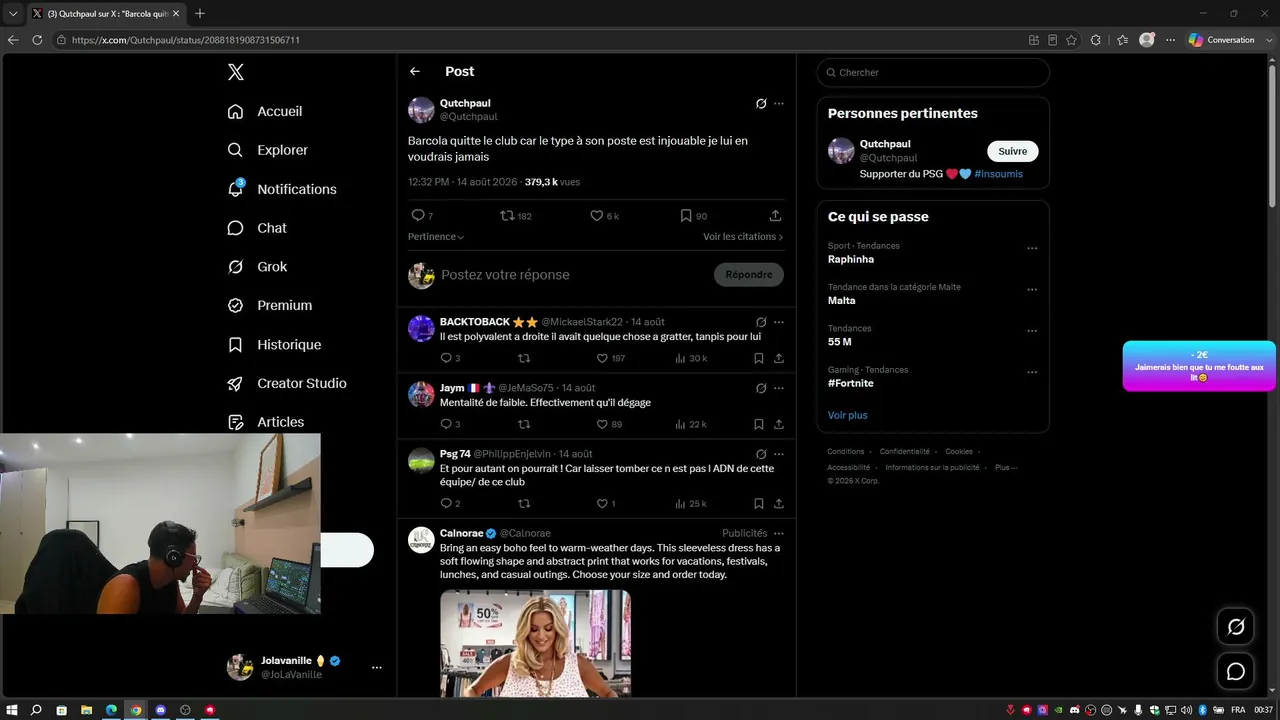Click Voir plus under trends
The width and height of the screenshot is (1280, 720).
click(x=848, y=415)
